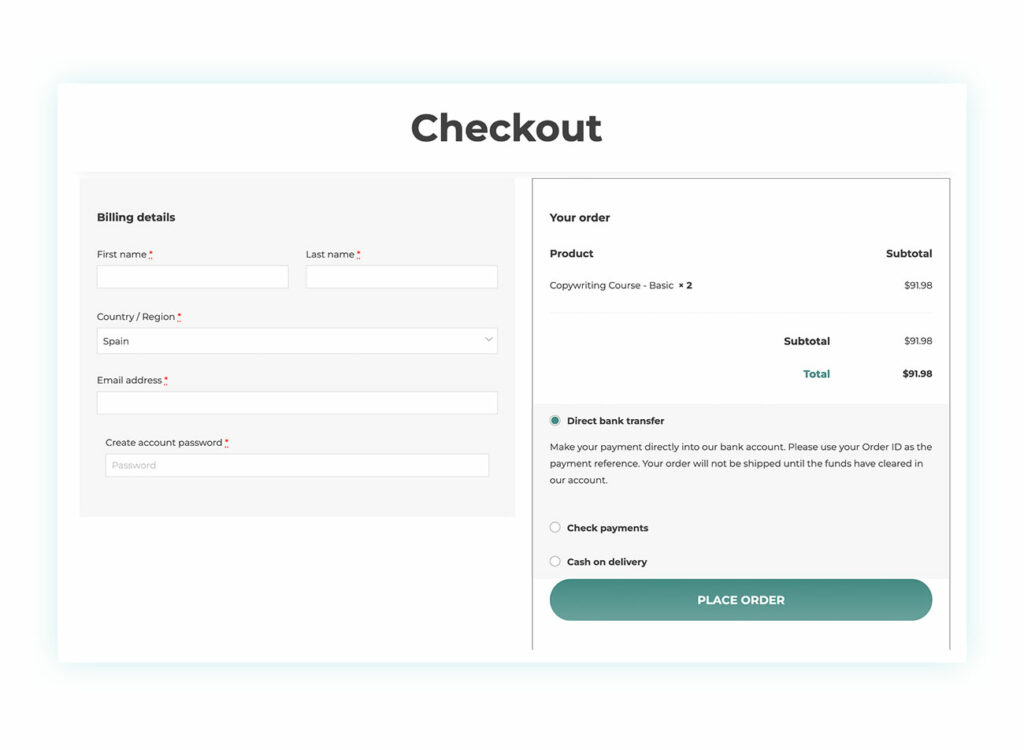Click into the First name field
Image resolution: width=1024 pixels, height=750 pixels.
click(x=192, y=276)
